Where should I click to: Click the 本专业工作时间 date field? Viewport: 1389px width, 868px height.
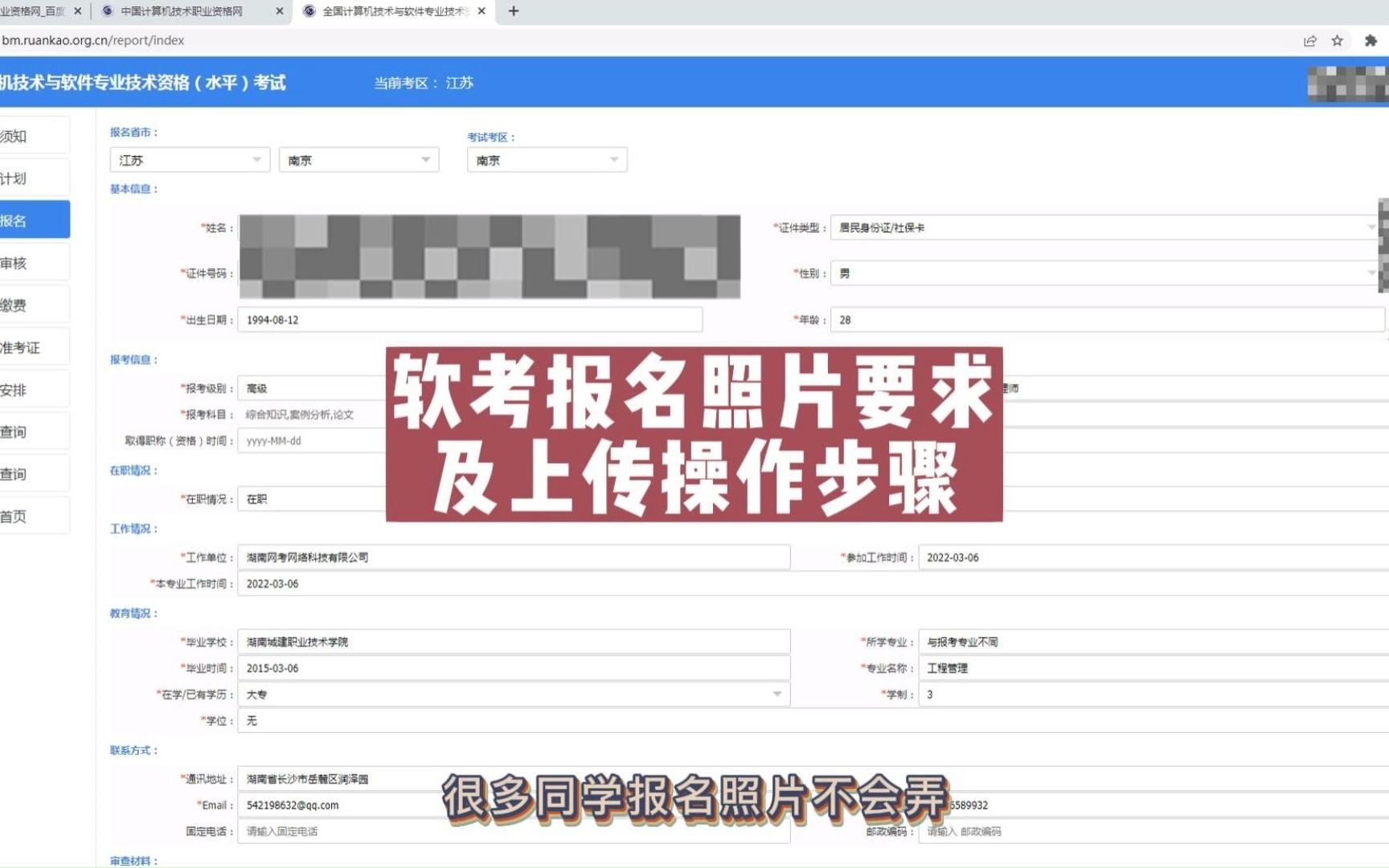pos(813,584)
